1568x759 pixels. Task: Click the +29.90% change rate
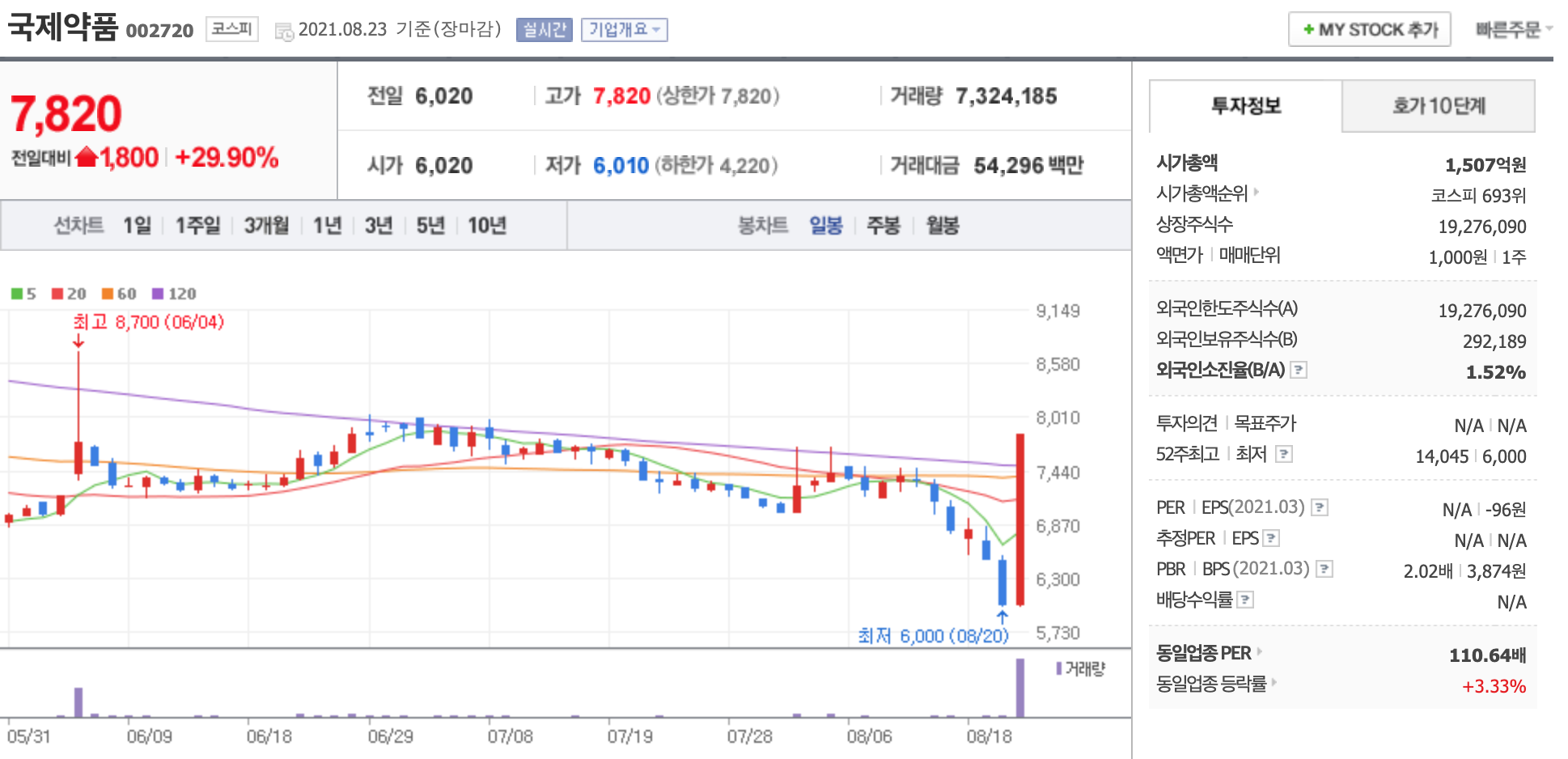[227, 157]
